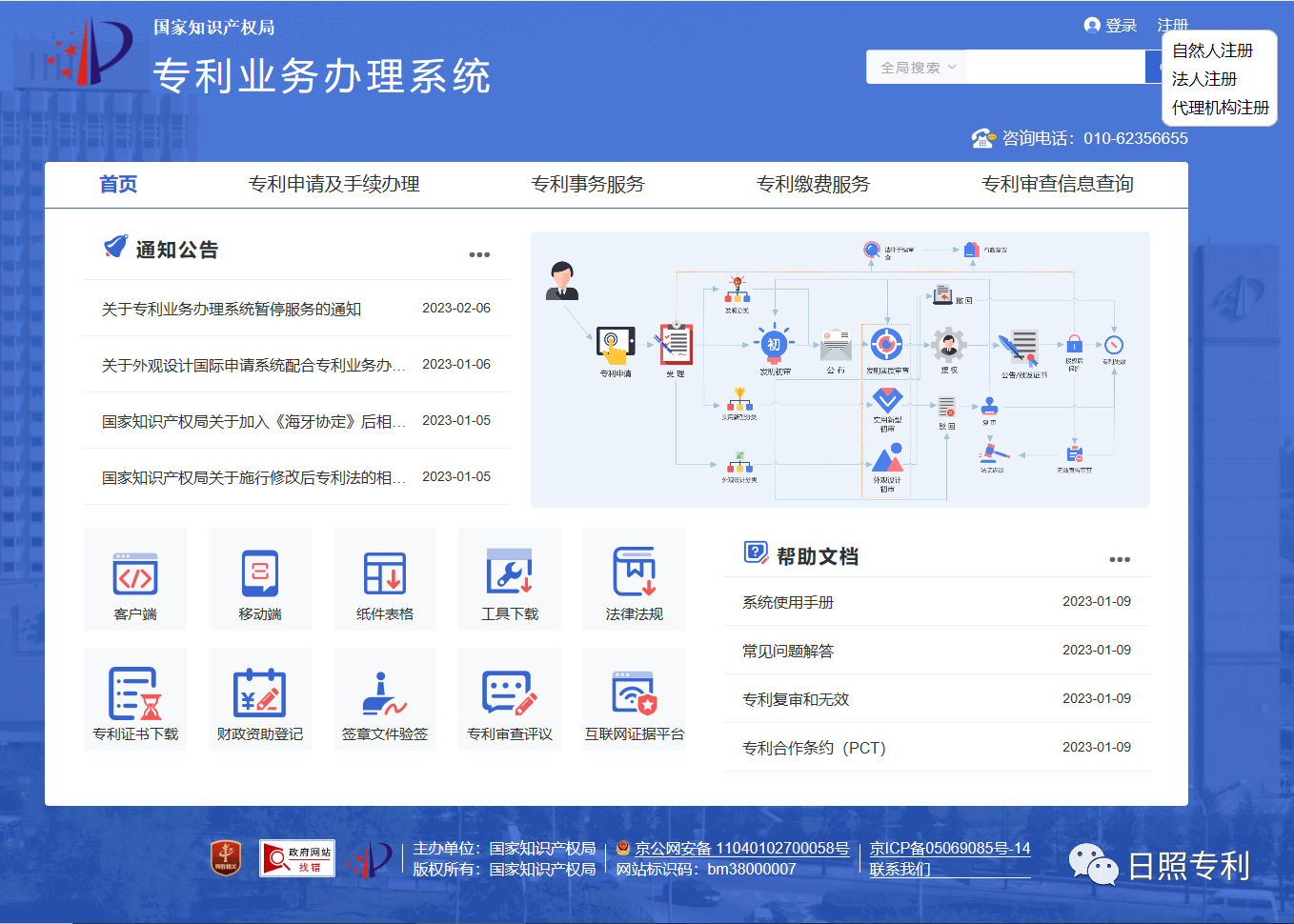Open 纸件表格 paper forms icon
Image resolution: width=1294 pixels, height=924 pixels.
(385, 578)
